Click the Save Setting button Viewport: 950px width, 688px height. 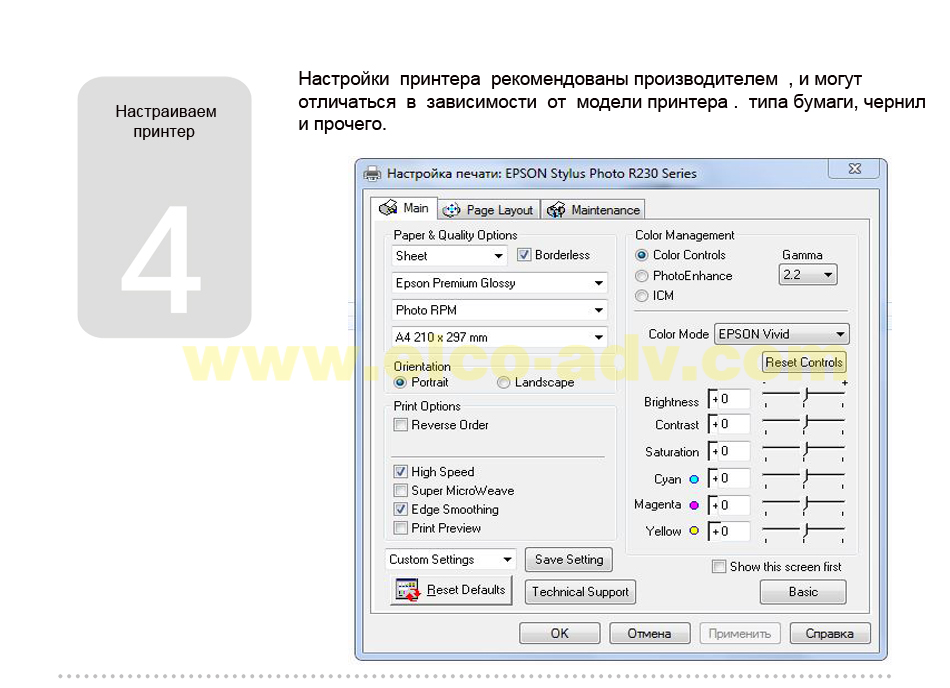[569, 560]
